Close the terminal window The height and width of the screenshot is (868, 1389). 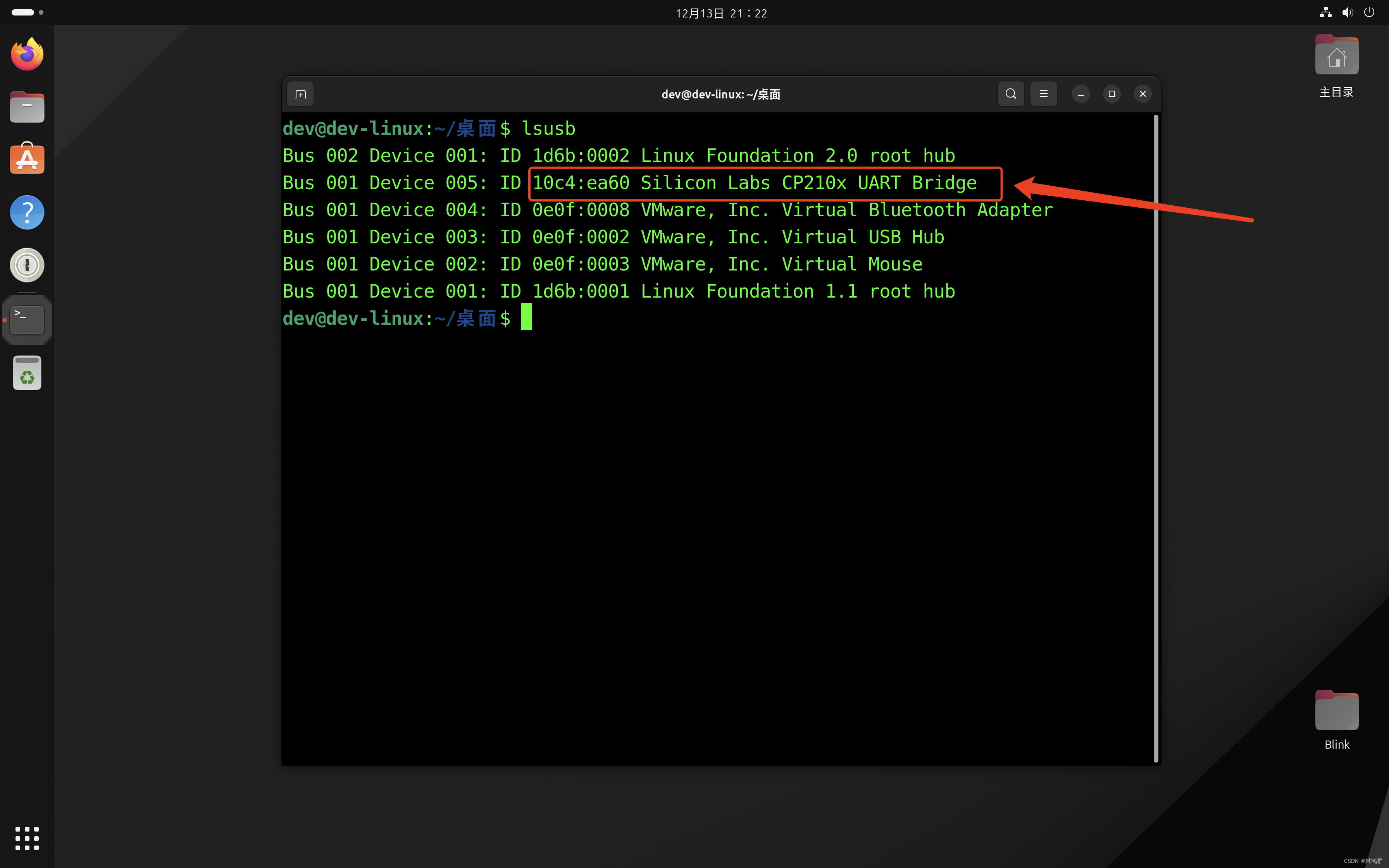[1143, 94]
